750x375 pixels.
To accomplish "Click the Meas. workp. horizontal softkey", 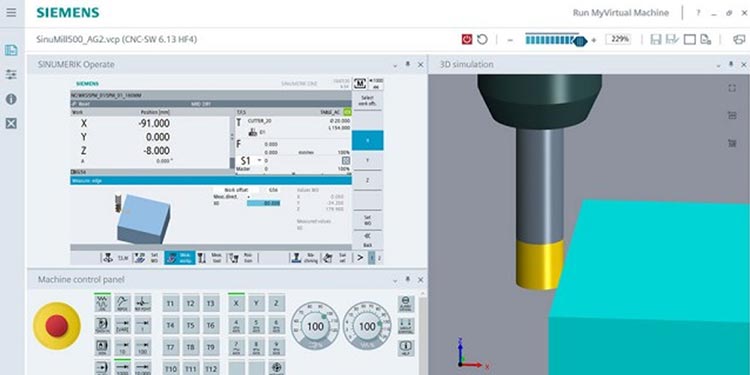I will coord(179,258).
